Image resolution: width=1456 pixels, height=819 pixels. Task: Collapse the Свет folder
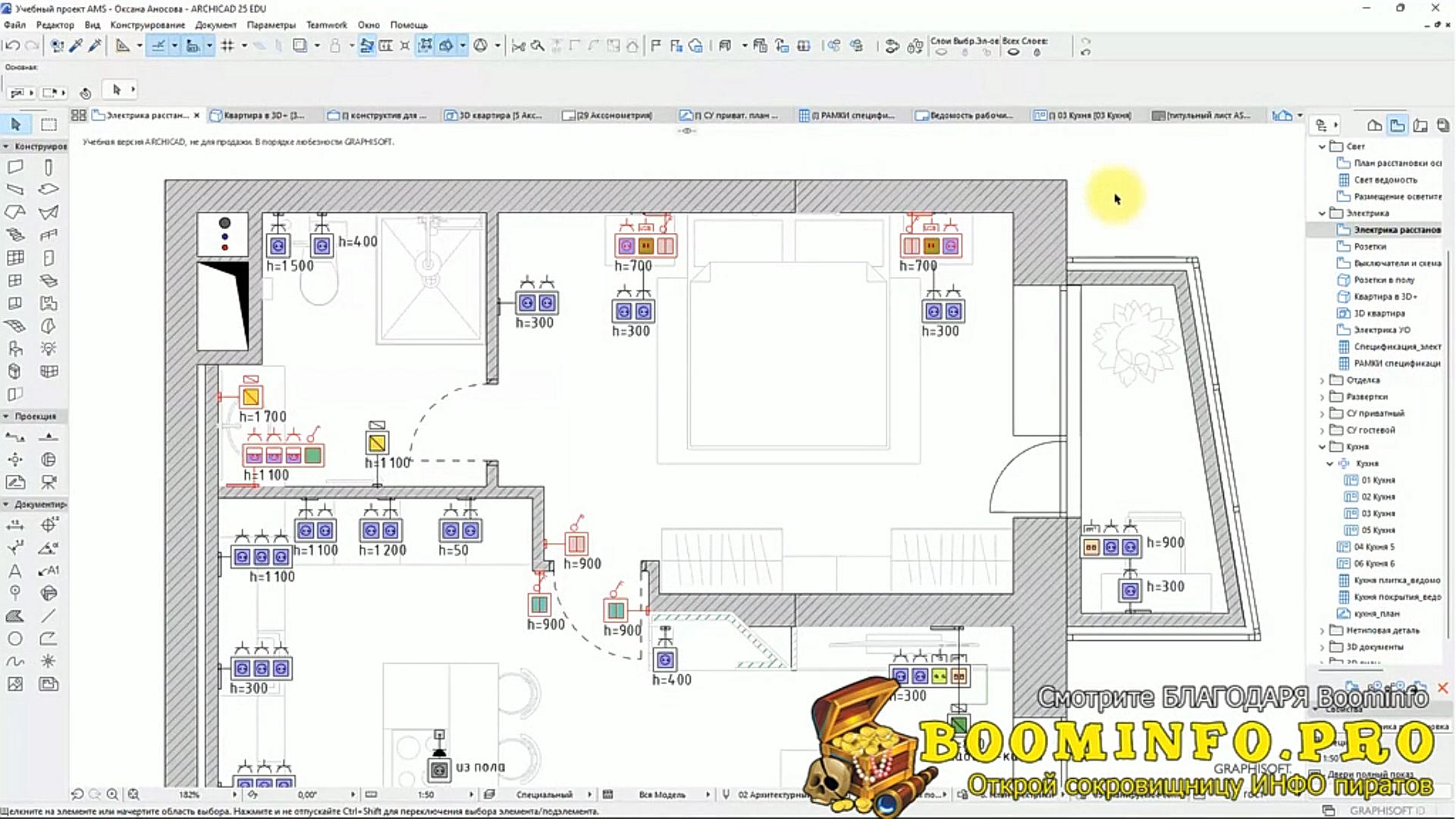[1322, 146]
